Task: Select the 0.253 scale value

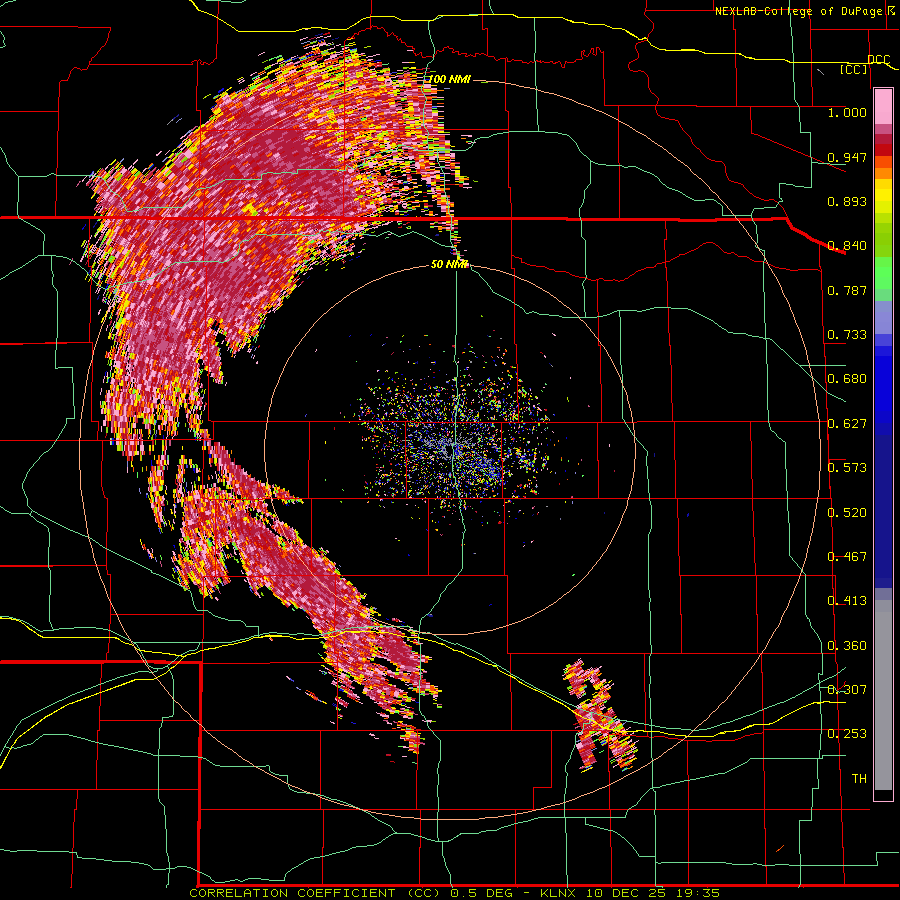Action: coord(847,734)
